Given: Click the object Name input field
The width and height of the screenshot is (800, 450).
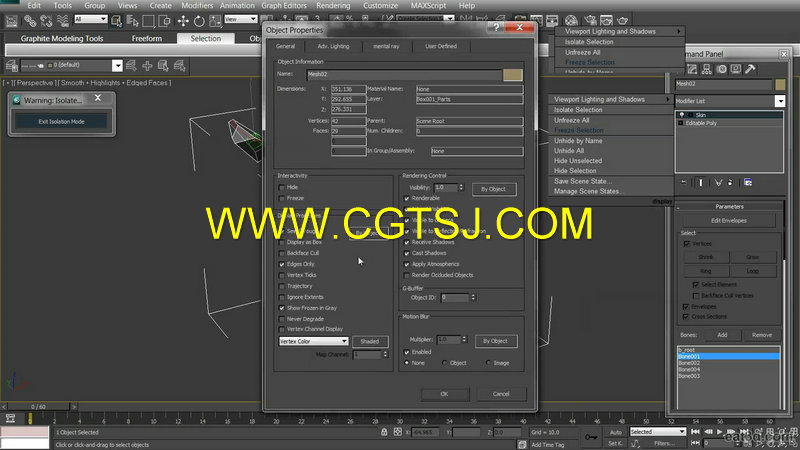Looking at the screenshot, I should [x=404, y=74].
